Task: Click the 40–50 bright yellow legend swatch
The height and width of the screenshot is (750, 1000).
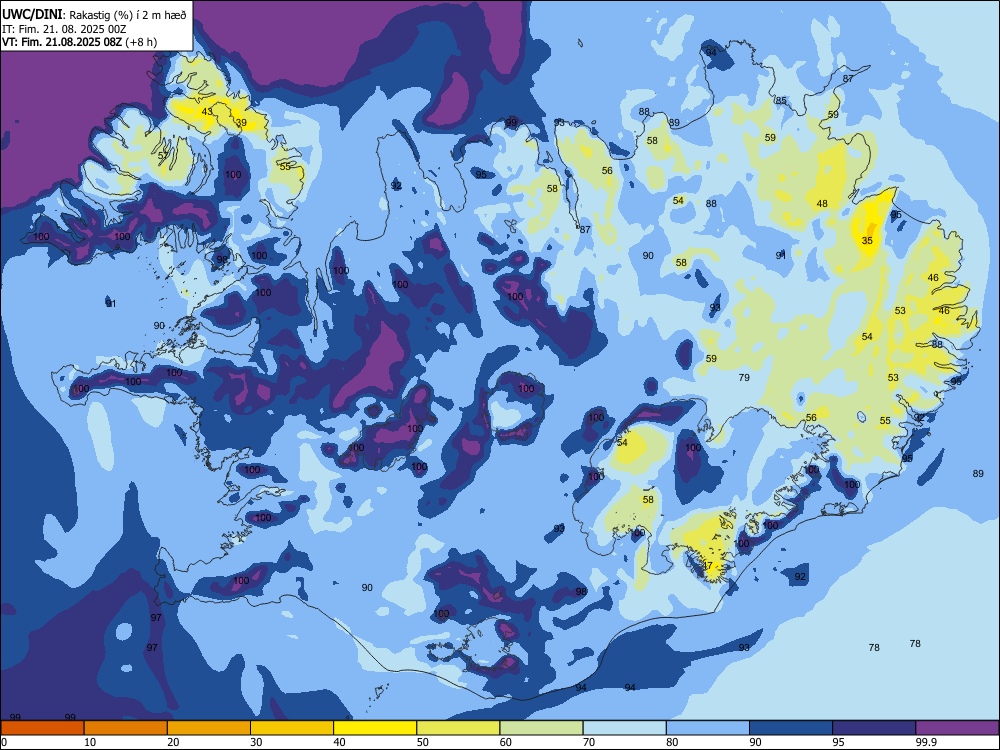Action: [x=375, y=728]
